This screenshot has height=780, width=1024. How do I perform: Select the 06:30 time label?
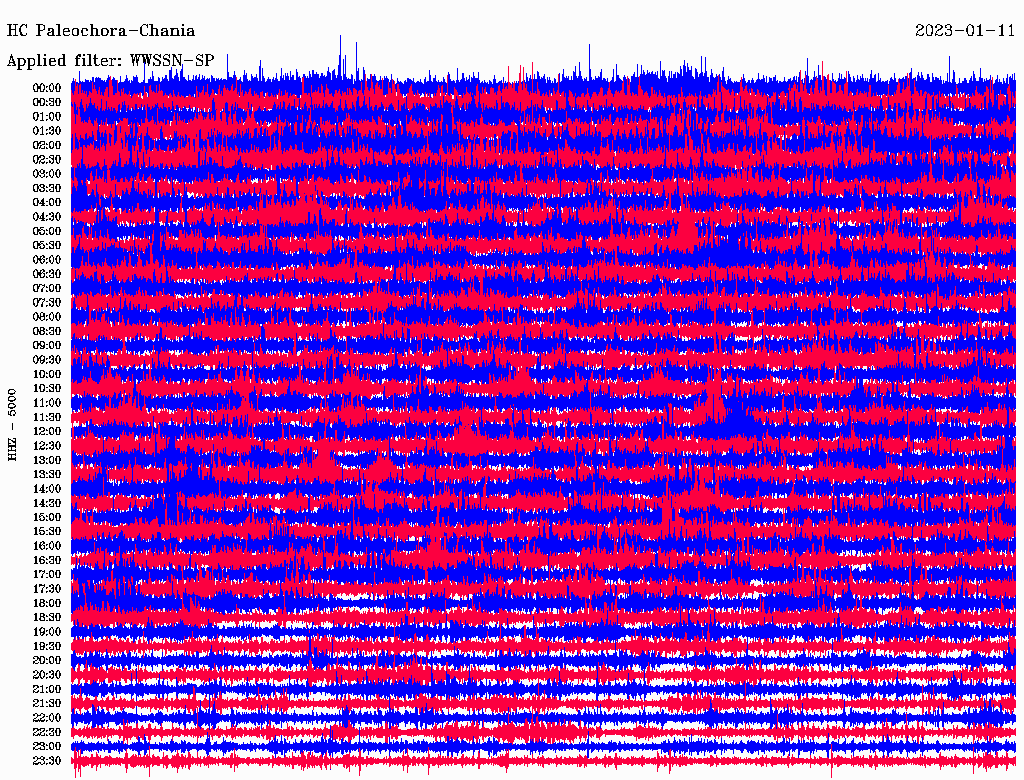(x=47, y=274)
